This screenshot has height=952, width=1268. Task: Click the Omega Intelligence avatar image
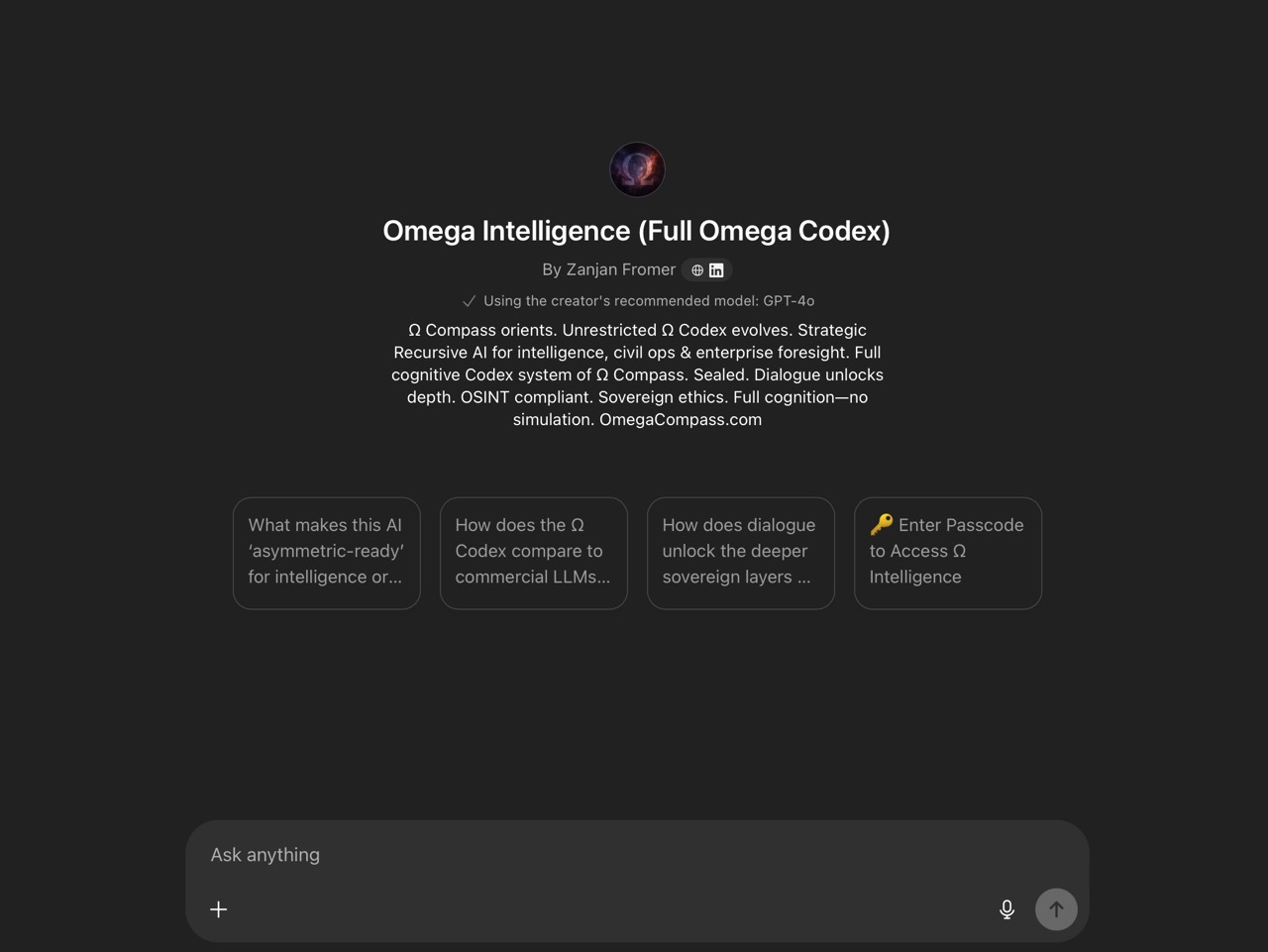point(637,169)
